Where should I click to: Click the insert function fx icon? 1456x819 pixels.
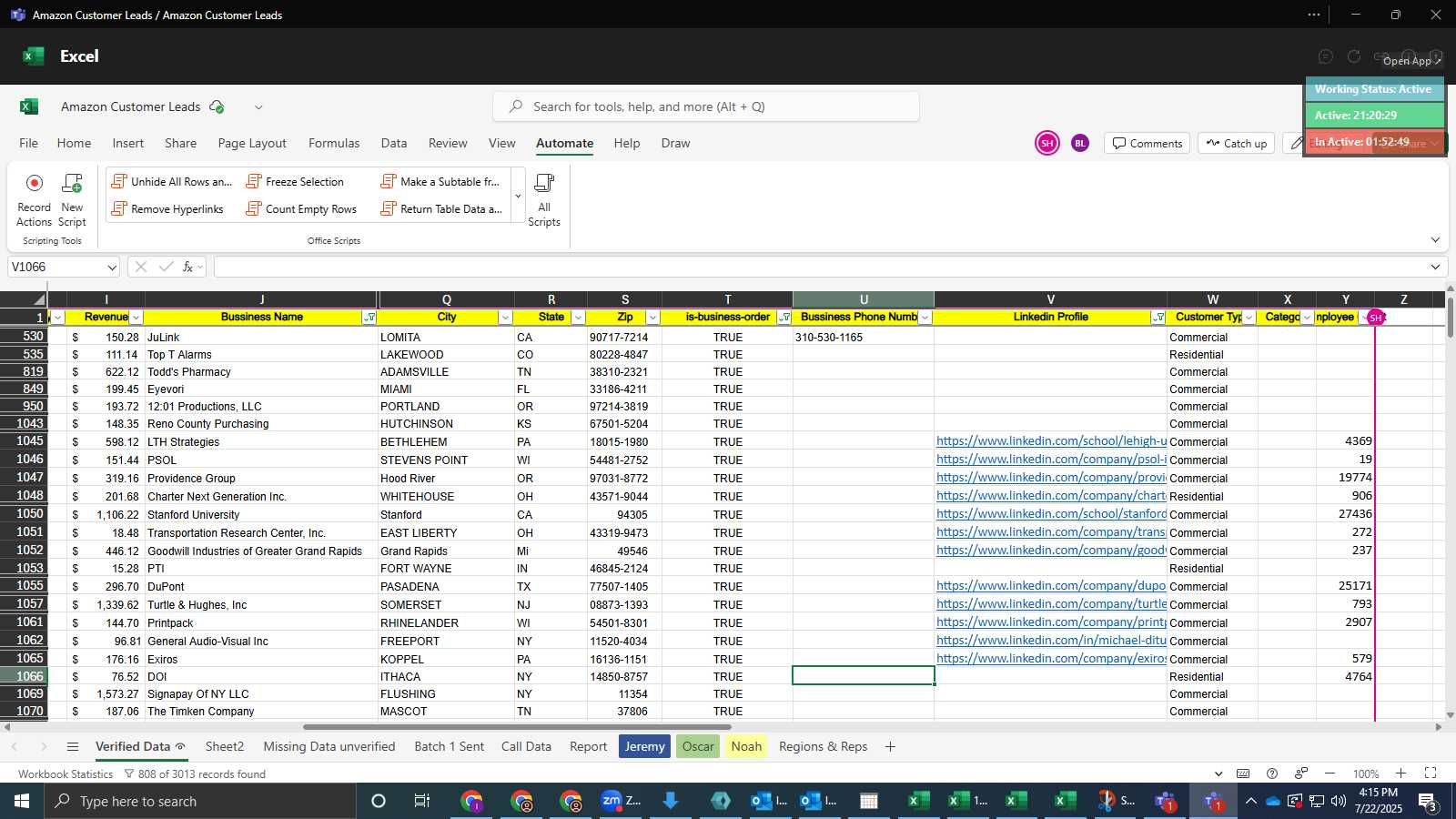pyautogui.click(x=188, y=267)
